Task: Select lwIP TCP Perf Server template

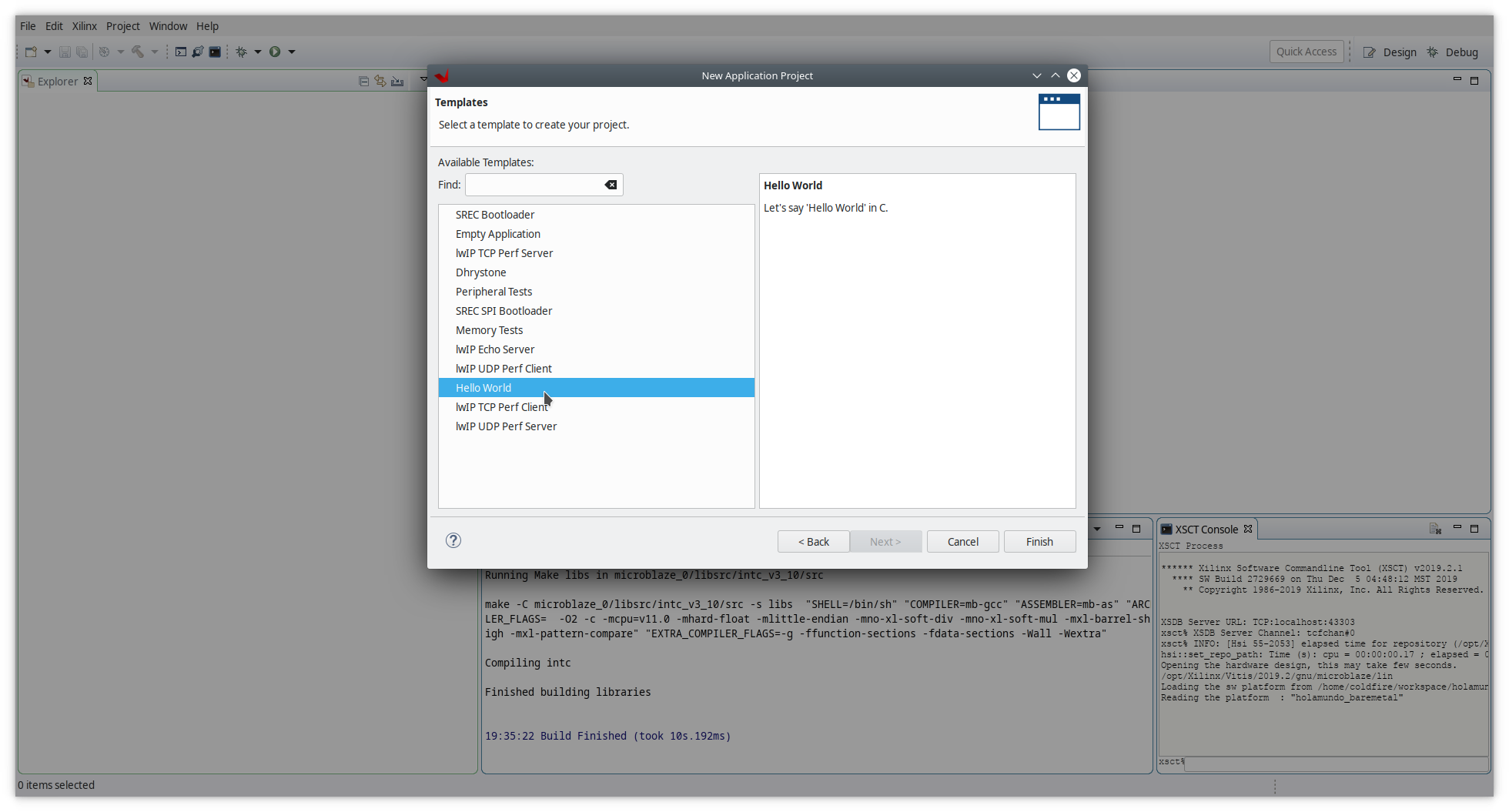Action: (597, 253)
